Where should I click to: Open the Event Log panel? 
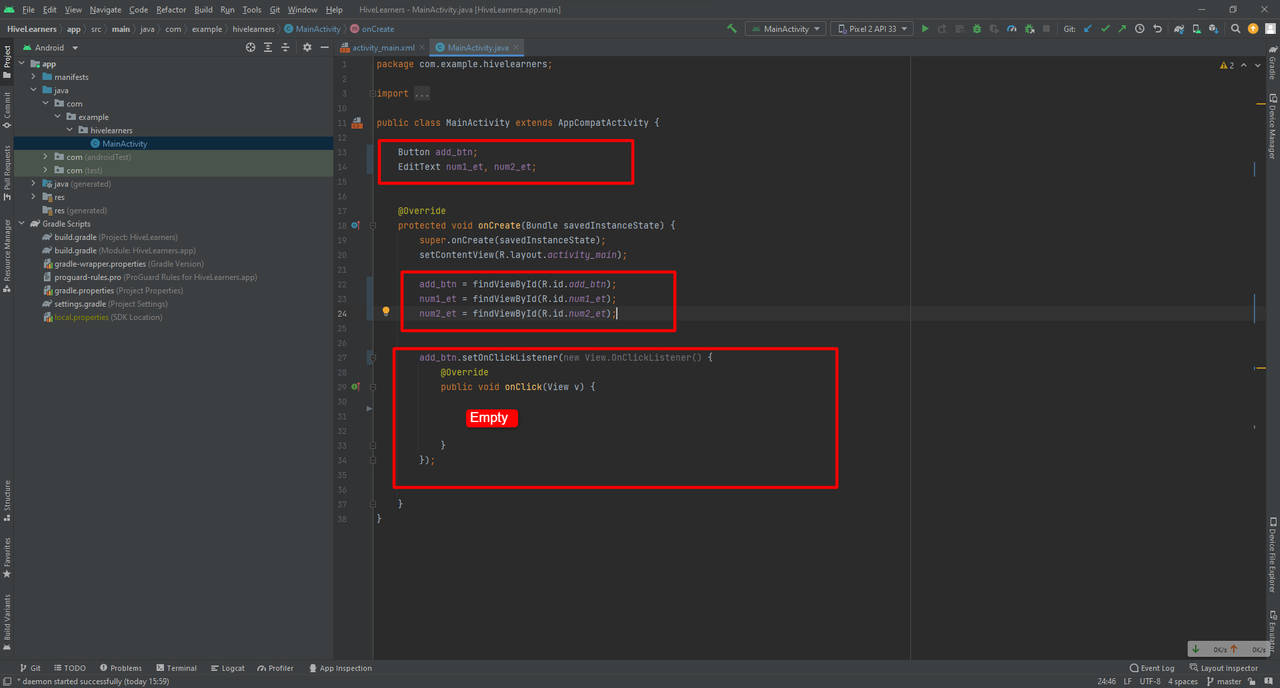[1152, 668]
